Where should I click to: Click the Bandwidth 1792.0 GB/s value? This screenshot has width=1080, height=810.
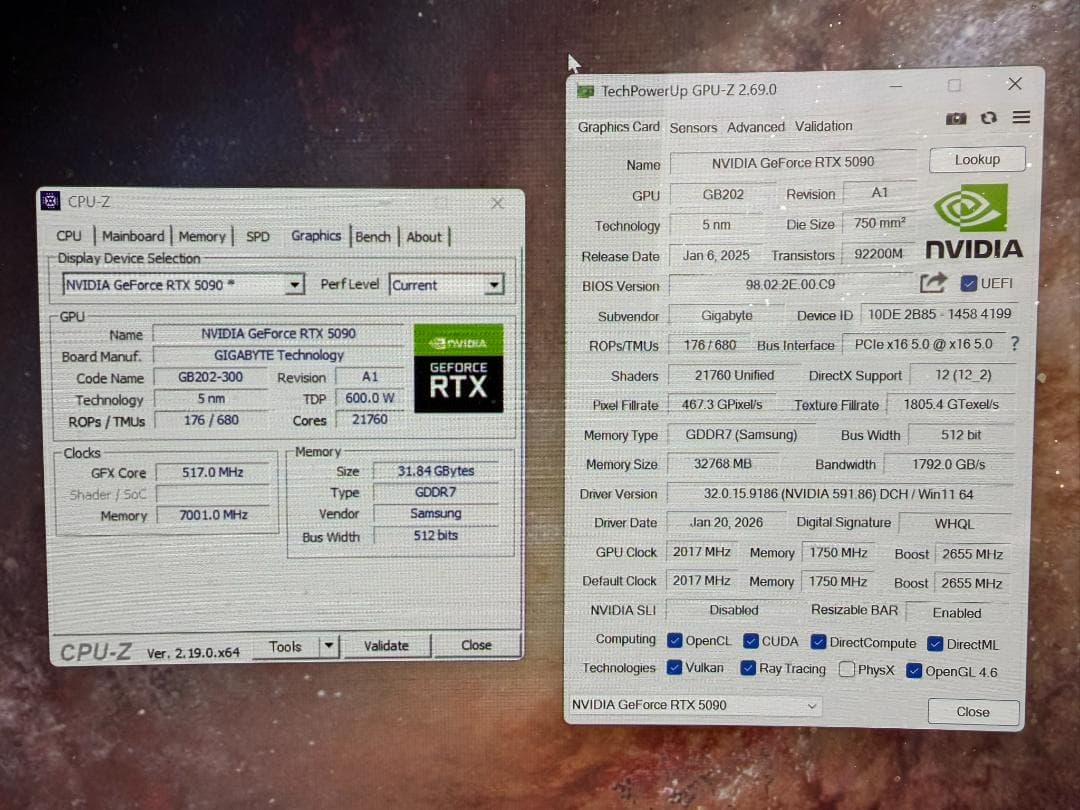point(949,464)
